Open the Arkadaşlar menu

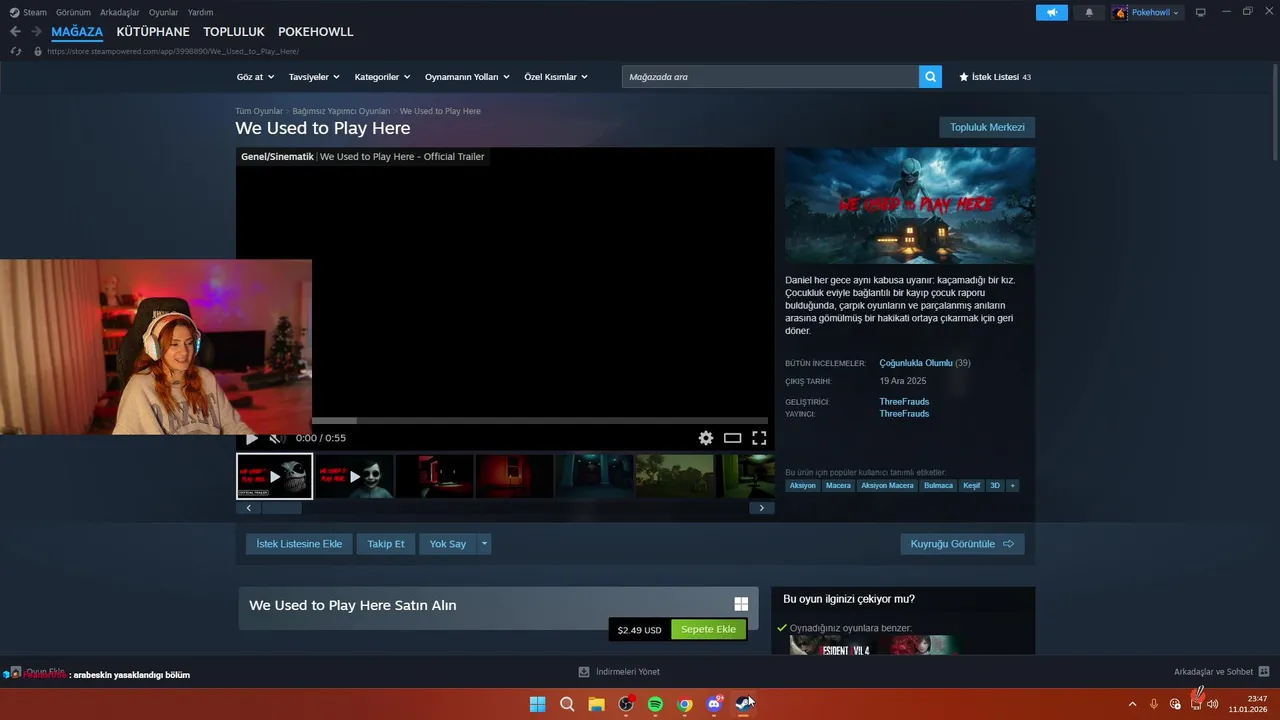tap(119, 12)
